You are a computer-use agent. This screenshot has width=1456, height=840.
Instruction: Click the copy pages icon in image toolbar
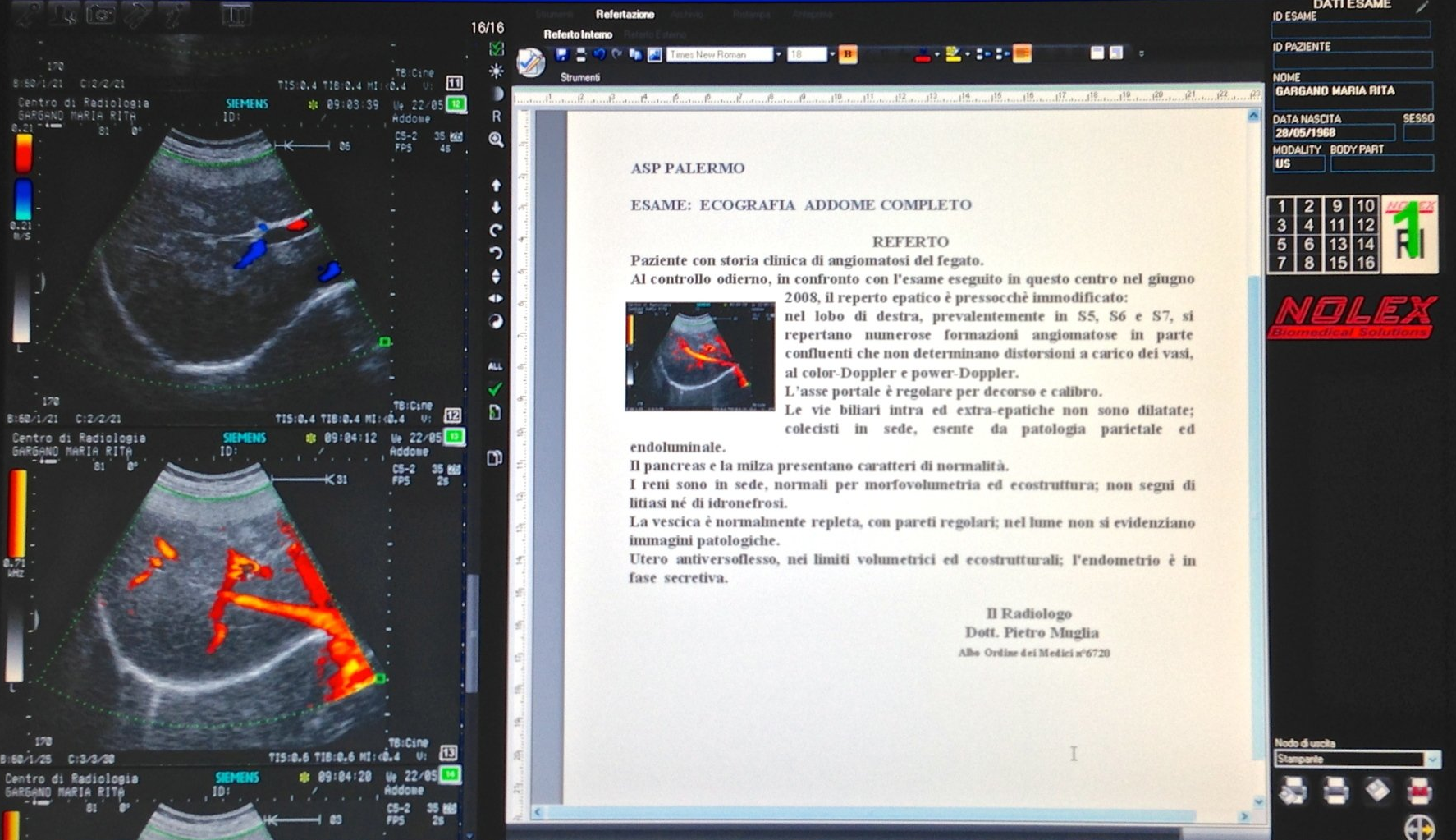[x=495, y=457]
